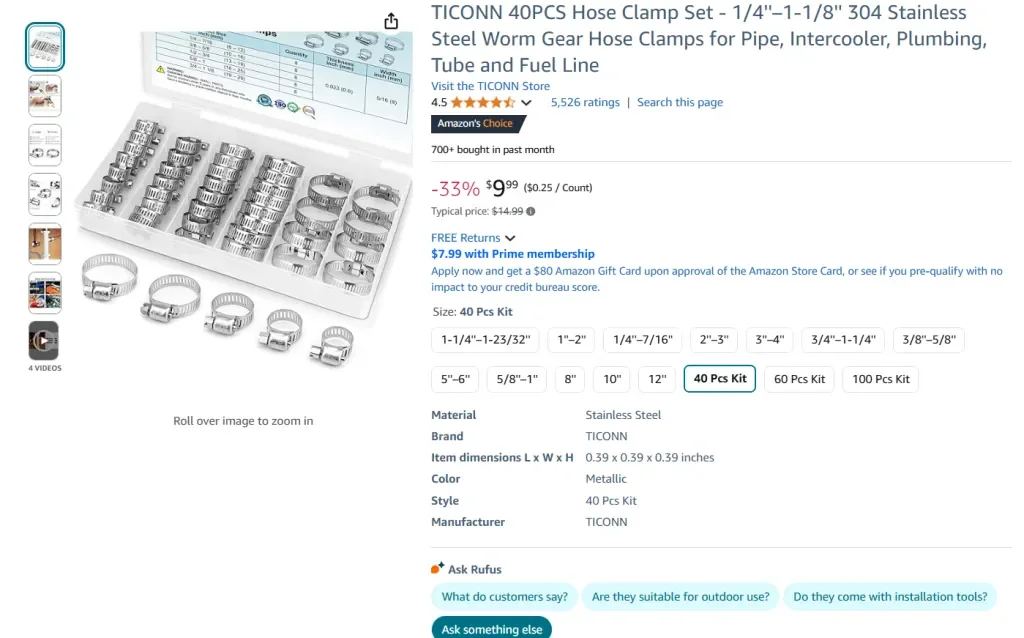
Task: Select the first product image thumbnail
Action: click(x=44, y=46)
